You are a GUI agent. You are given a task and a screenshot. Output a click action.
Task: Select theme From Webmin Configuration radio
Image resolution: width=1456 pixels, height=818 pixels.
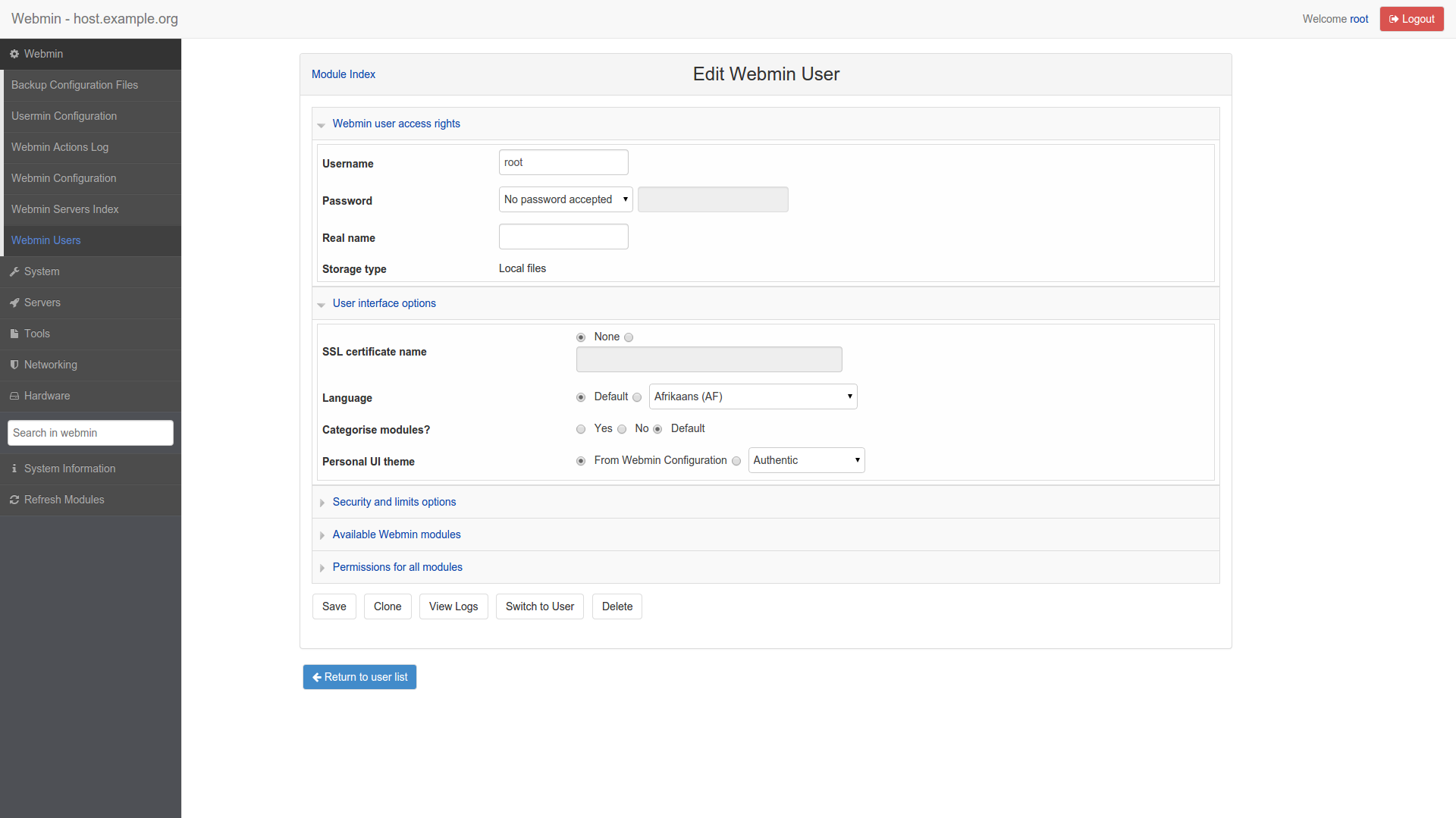coord(581,461)
